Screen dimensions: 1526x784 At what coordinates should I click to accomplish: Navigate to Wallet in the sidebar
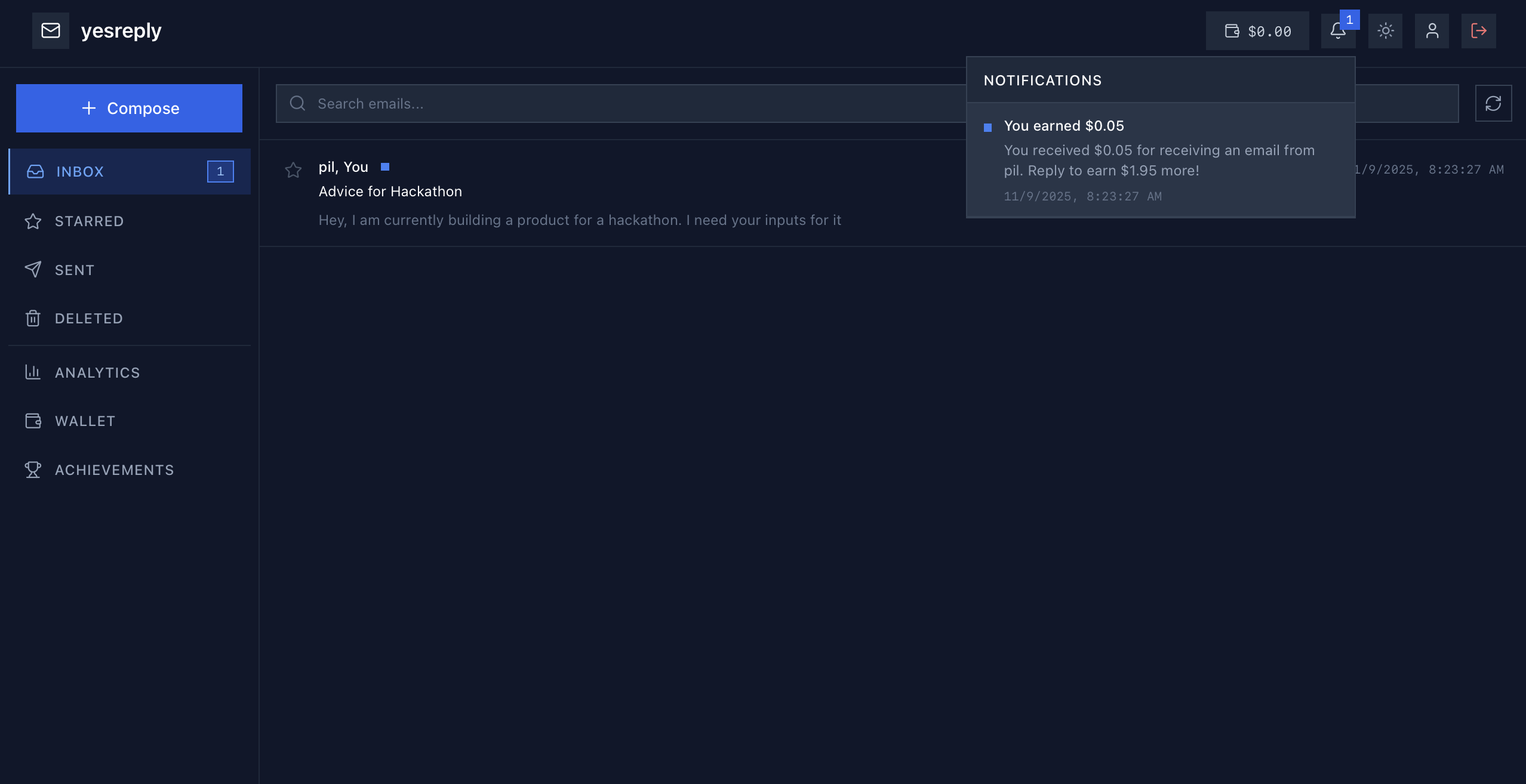[x=85, y=421]
